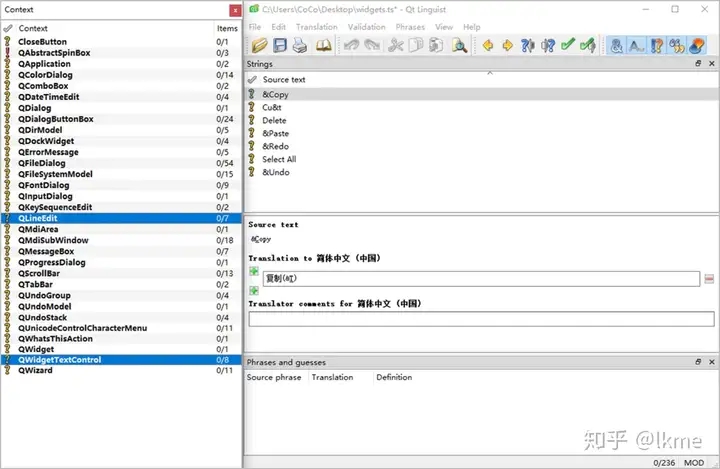This screenshot has height=469, width=720.
Task: Remove translation with red minus button
Action: 708,279
